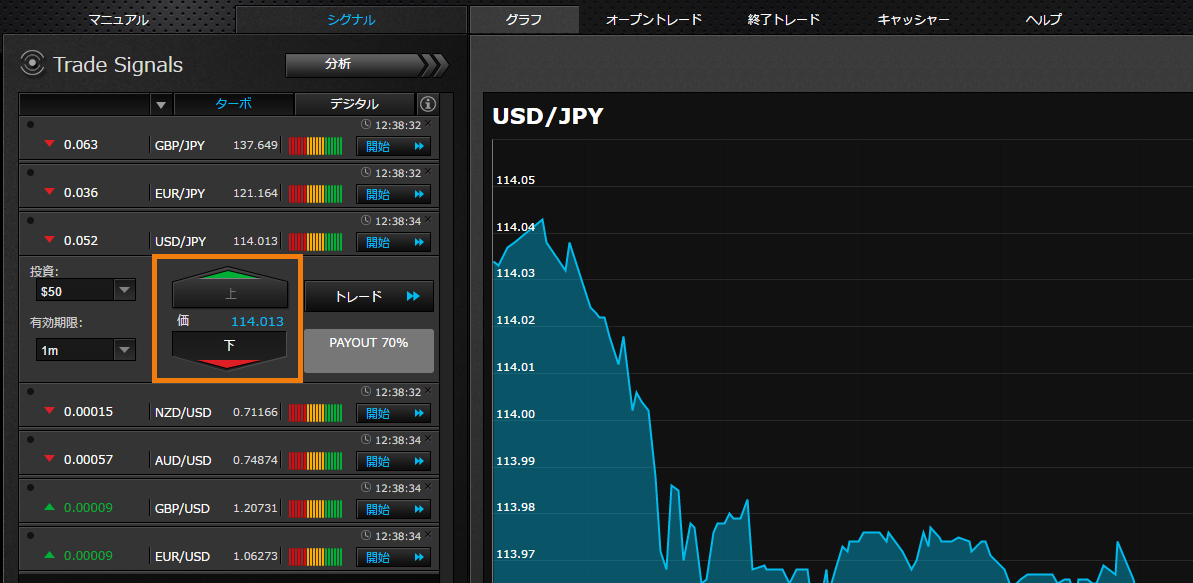This screenshot has height=583, width=1193.
Task: Switch to the シグナル tab
Action: (x=352, y=20)
